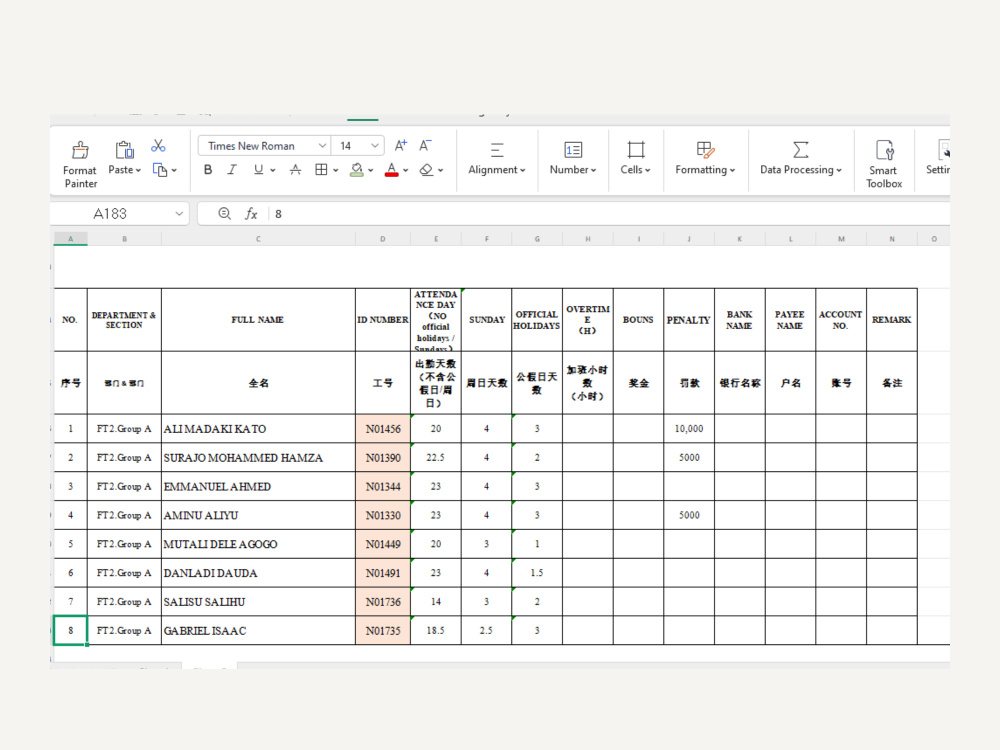Click the zoom magnifier icon in formula bar
The height and width of the screenshot is (750, 1000).
click(x=224, y=214)
